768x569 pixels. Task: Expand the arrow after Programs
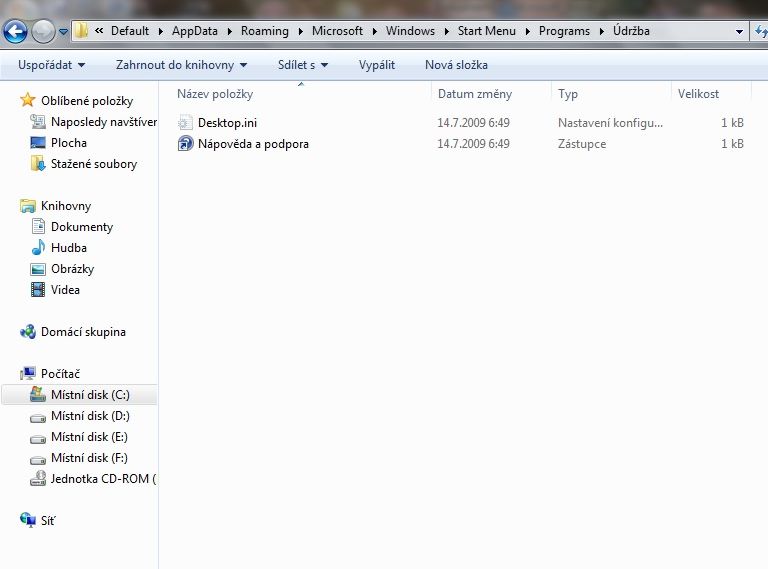(x=602, y=31)
